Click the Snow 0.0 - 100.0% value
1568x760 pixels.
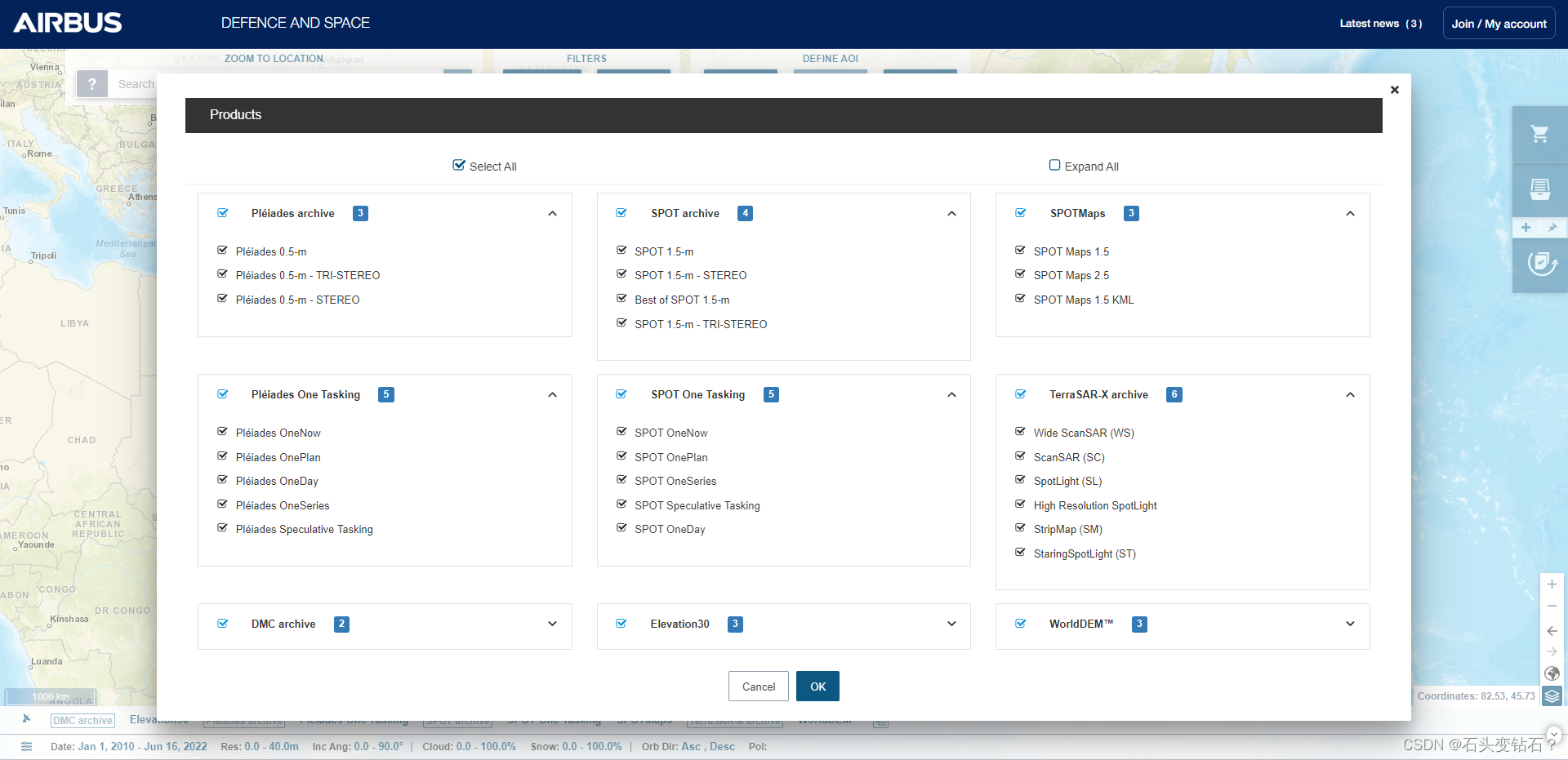tap(592, 747)
